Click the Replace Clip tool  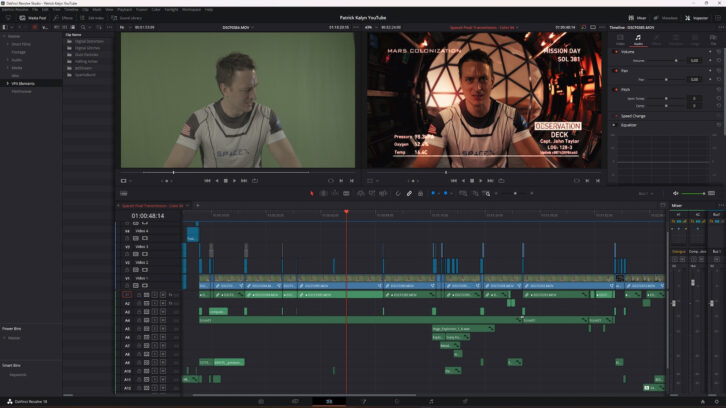pos(383,194)
